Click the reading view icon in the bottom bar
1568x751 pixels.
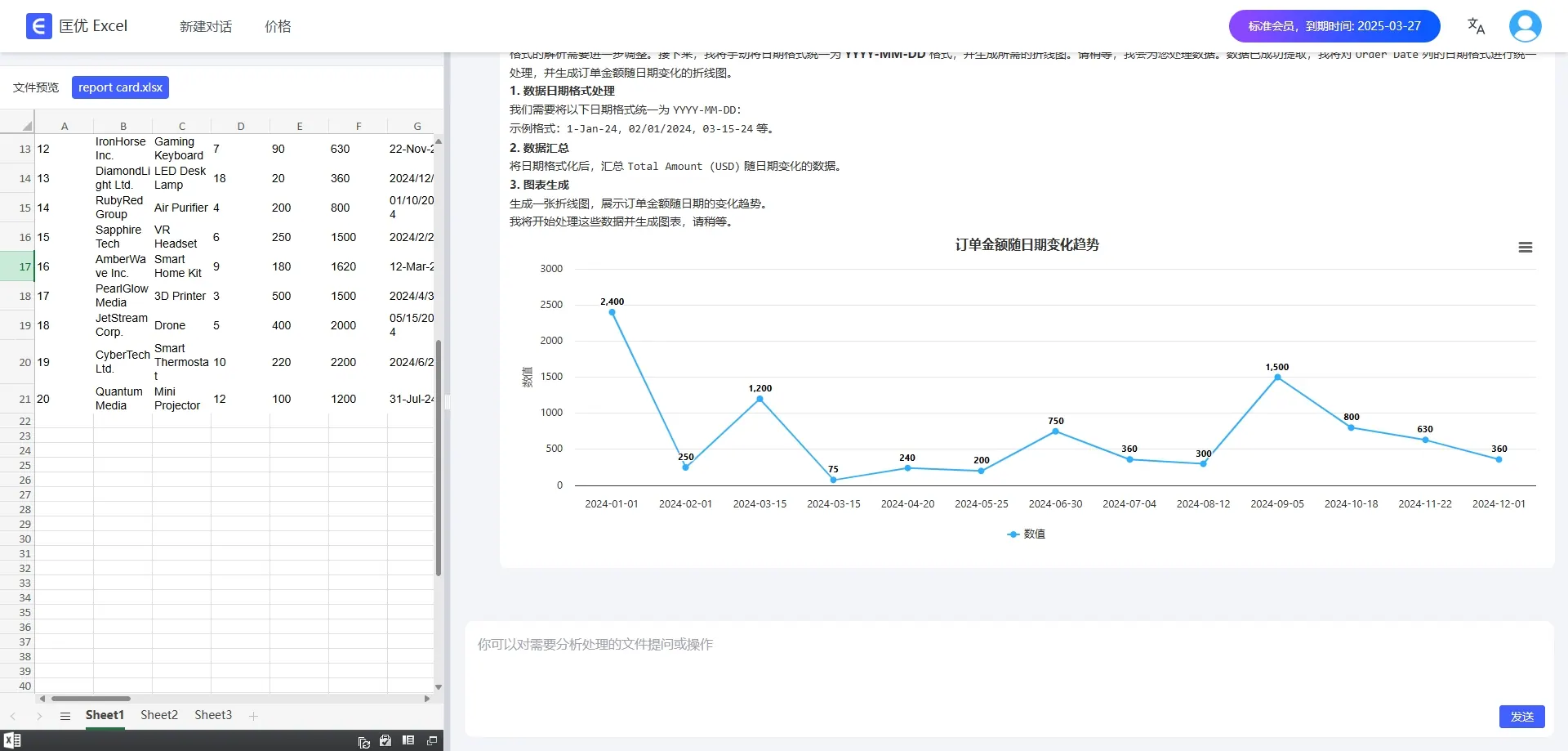(408, 740)
